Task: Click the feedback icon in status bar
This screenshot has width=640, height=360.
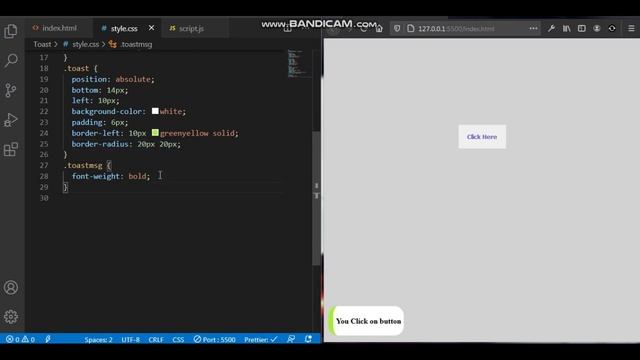Action: [x=291, y=339]
